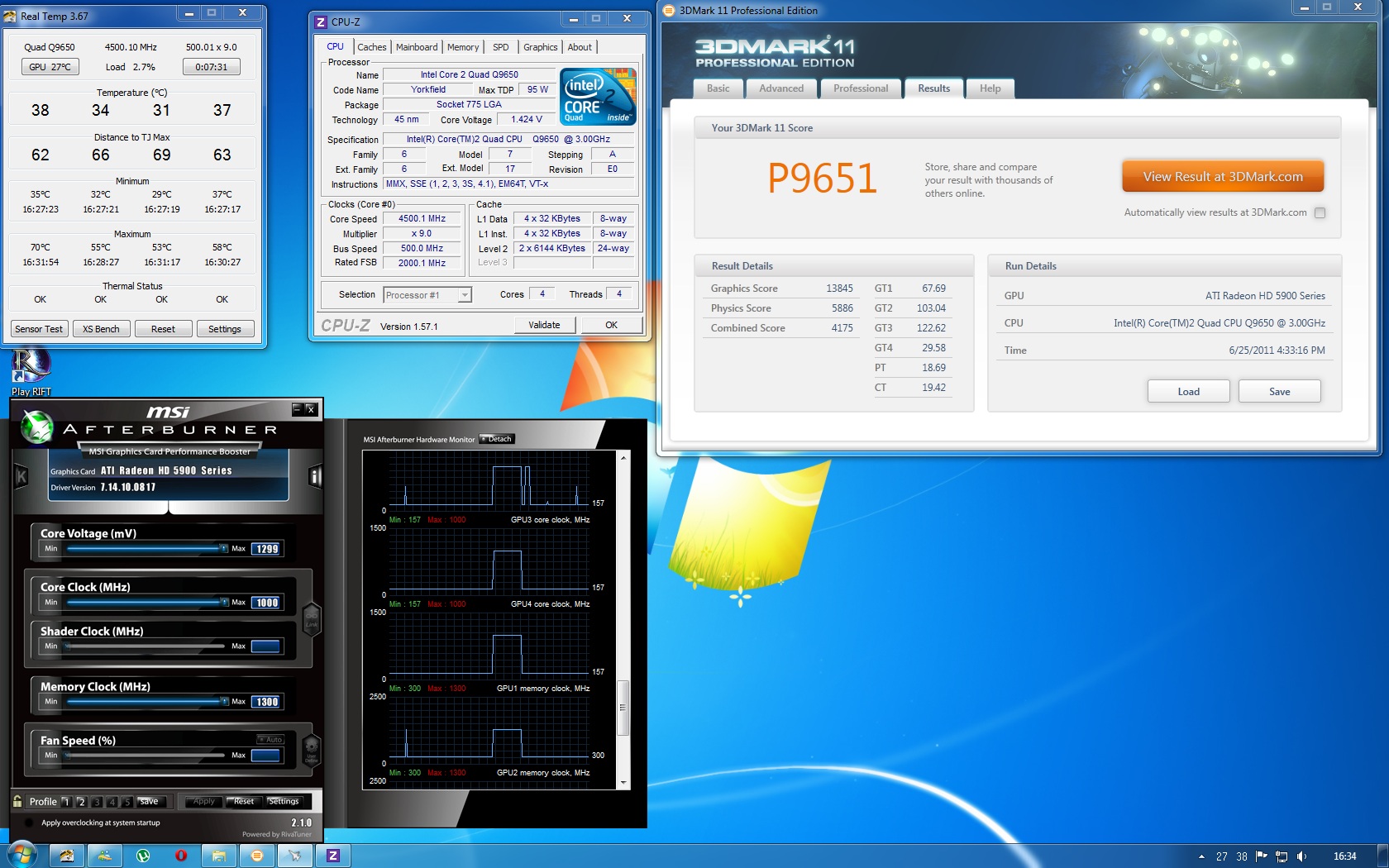The width and height of the screenshot is (1389, 868).
Task: Open Opera browser from the taskbar
Action: (181, 856)
